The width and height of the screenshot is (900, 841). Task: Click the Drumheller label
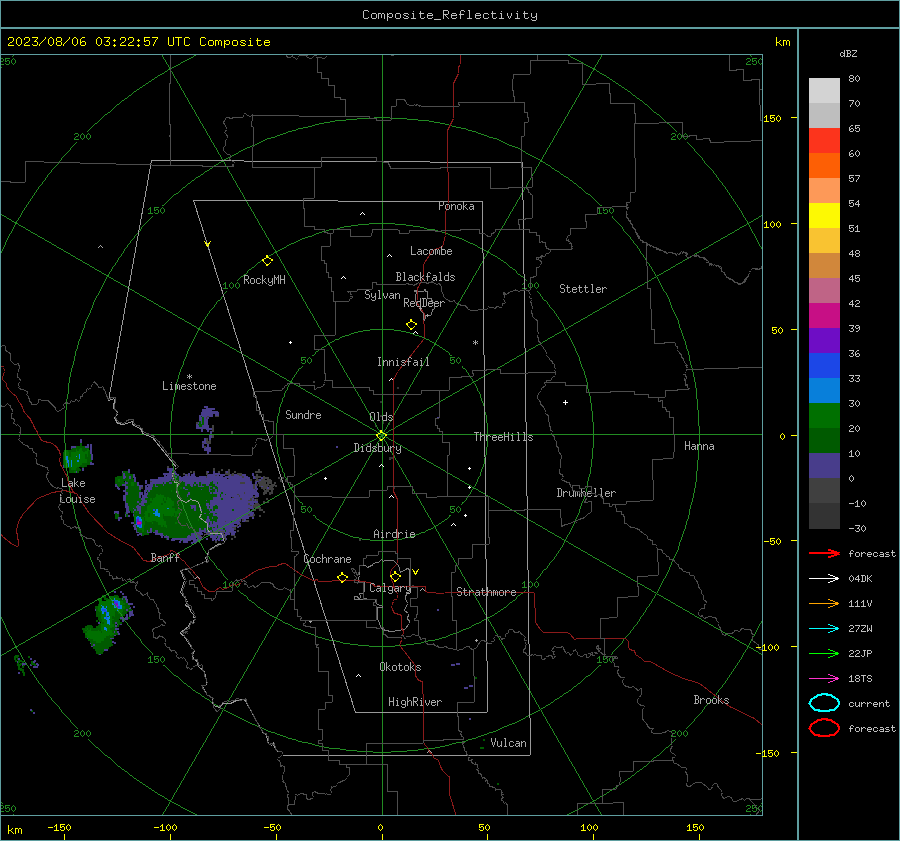(x=586, y=493)
